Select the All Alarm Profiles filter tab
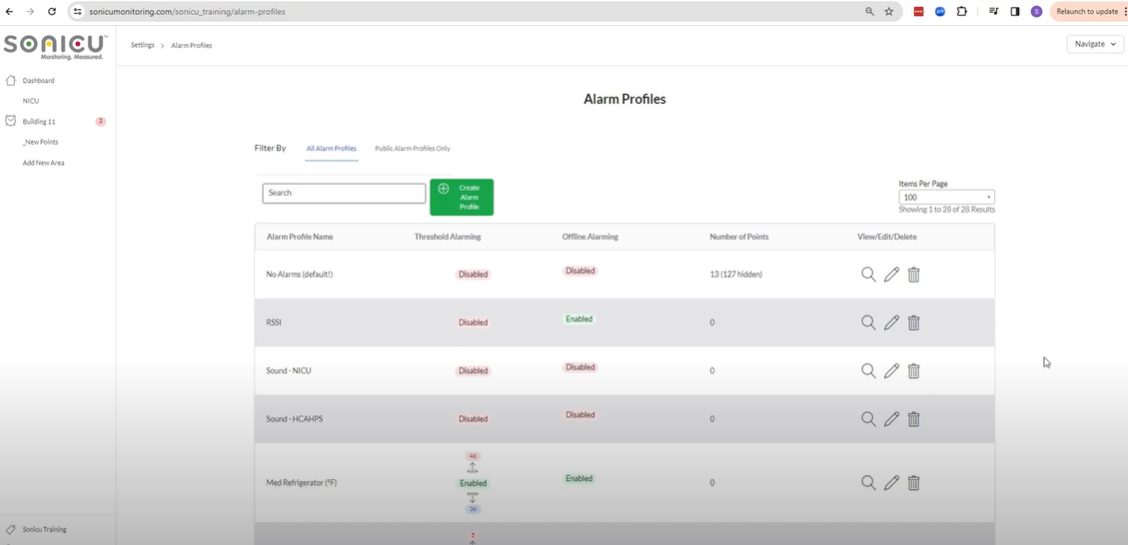The image size is (1128, 545). pyautogui.click(x=331, y=148)
